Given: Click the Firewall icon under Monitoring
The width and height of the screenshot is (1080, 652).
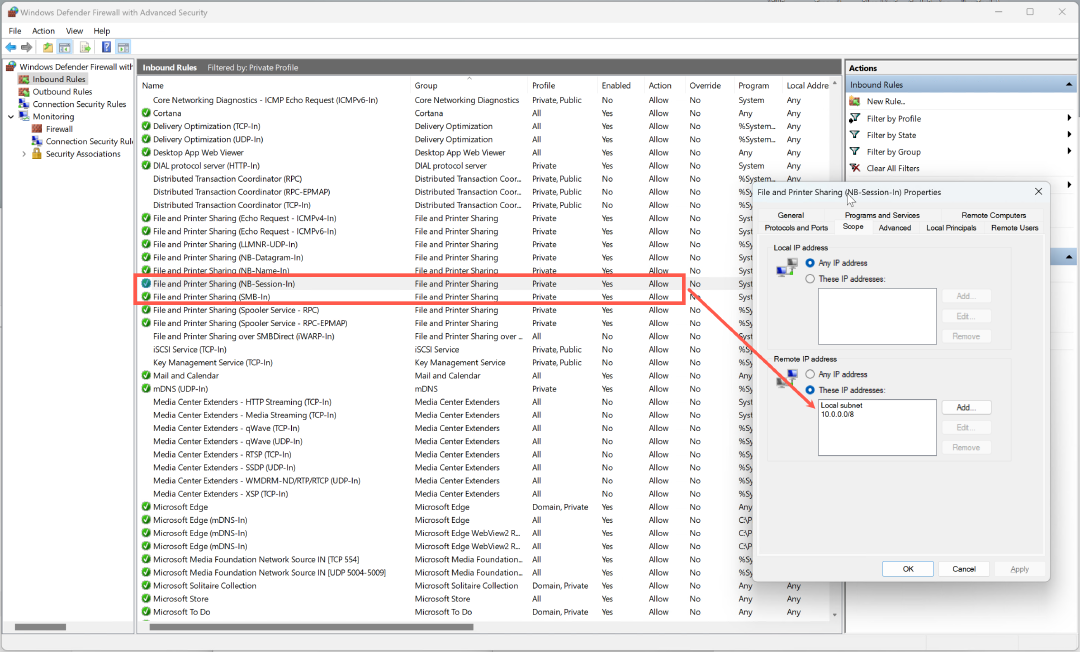Looking at the screenshot, I should 37,129.
